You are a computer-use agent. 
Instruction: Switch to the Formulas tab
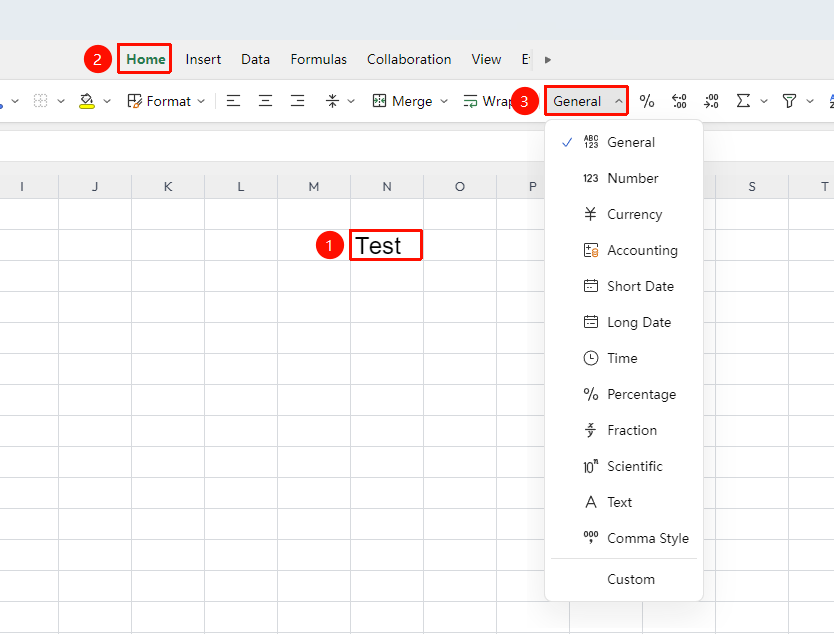pos(319,59)
